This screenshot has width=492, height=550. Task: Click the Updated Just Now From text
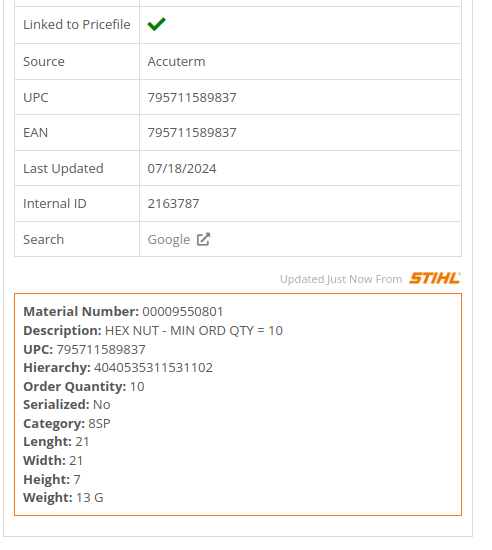coord(341,279)
